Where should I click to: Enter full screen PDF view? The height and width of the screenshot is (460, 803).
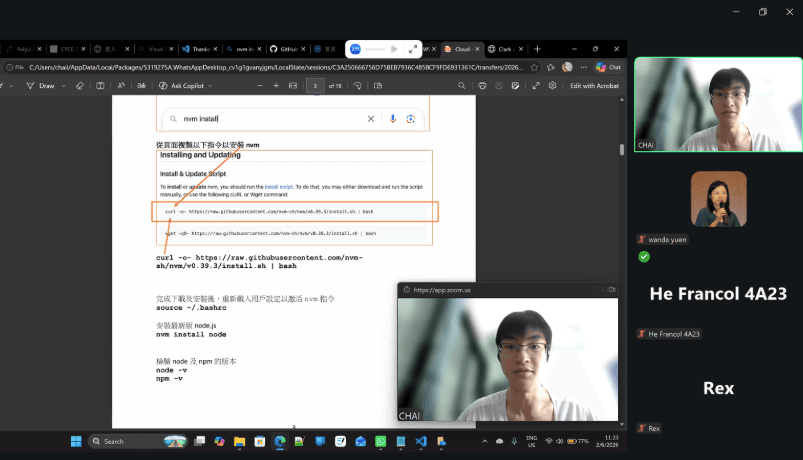(x=536, y=86)
